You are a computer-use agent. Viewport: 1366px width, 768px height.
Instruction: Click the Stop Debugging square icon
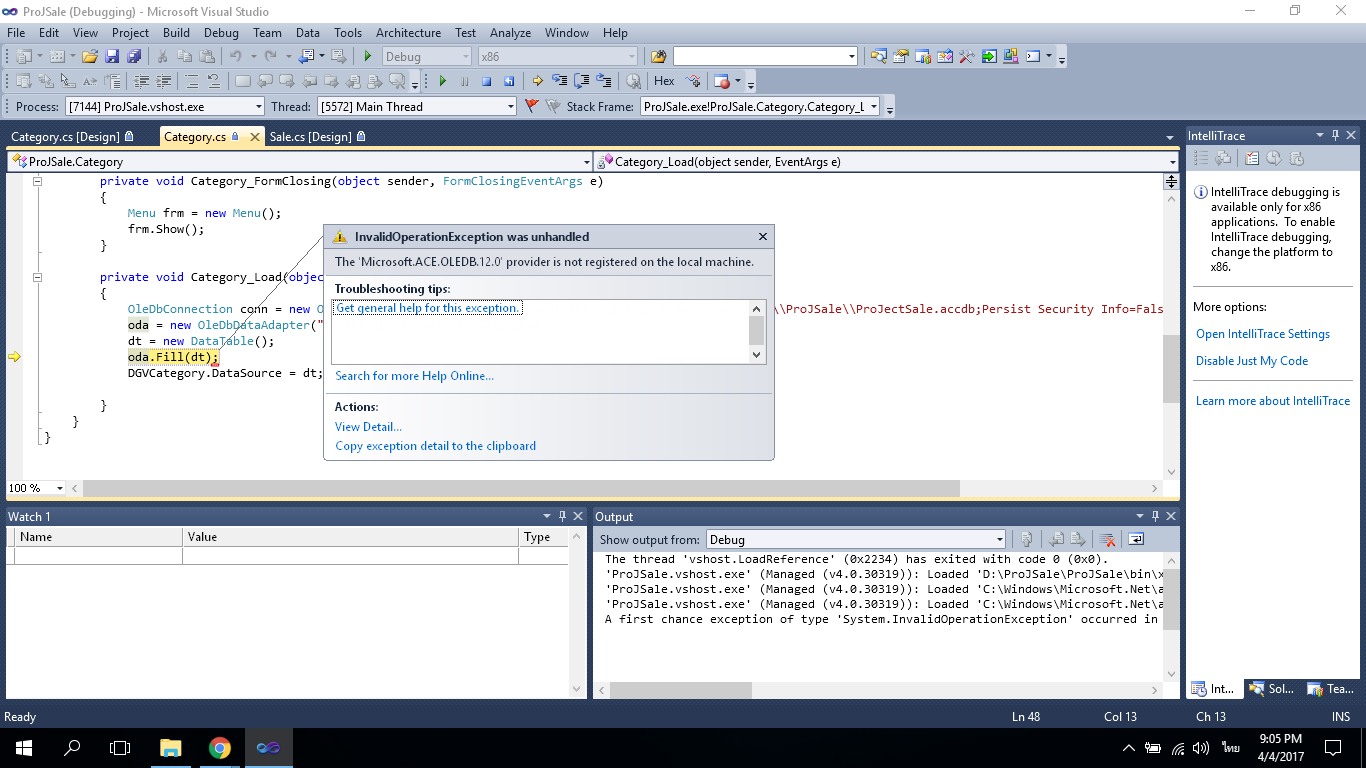coord(486,81)
